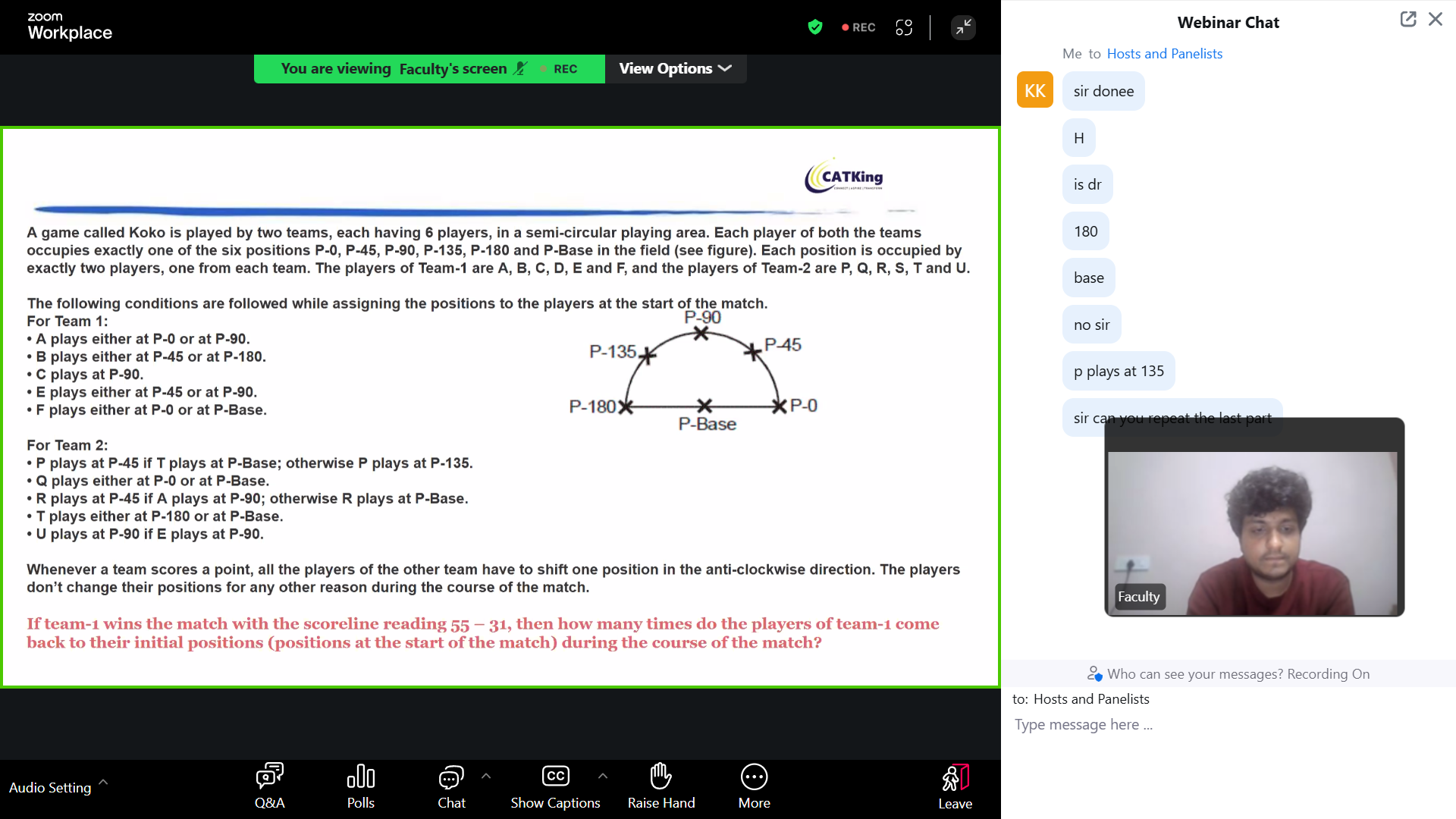Image resolution: width=1456 pixels, height=819 pixels.
Task: Select the 'no sir' chat message
Action: point(1091,325)
